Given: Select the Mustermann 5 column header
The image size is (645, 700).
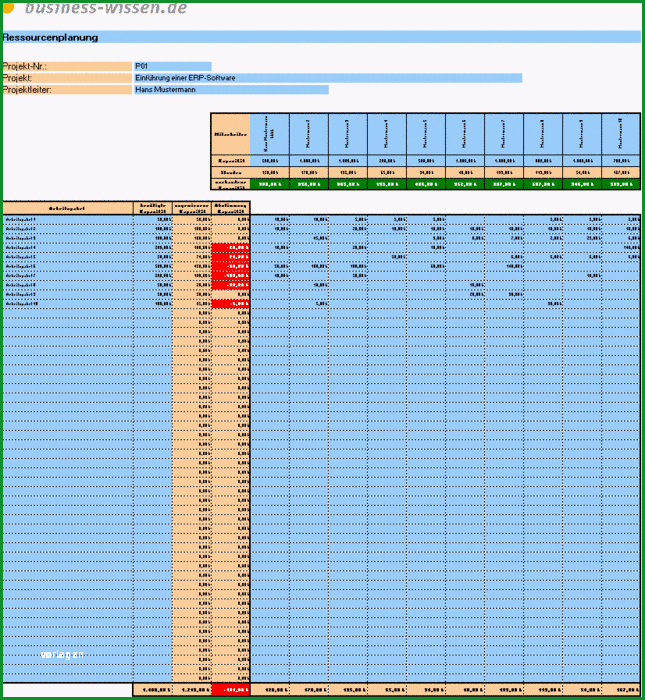Looking at the screenshot, I should point(426,134).
